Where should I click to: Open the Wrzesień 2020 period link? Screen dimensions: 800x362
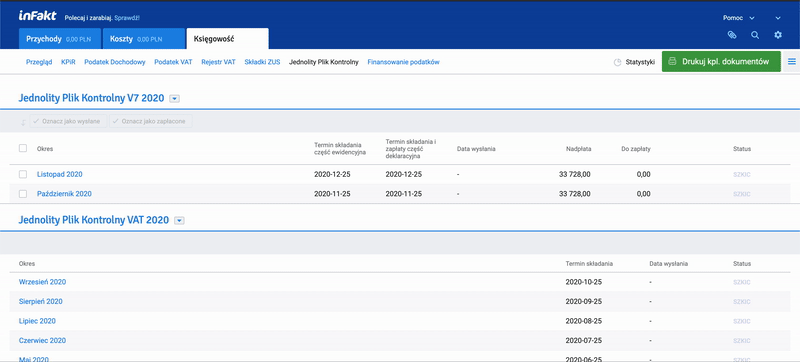click(x=42, y=282)
